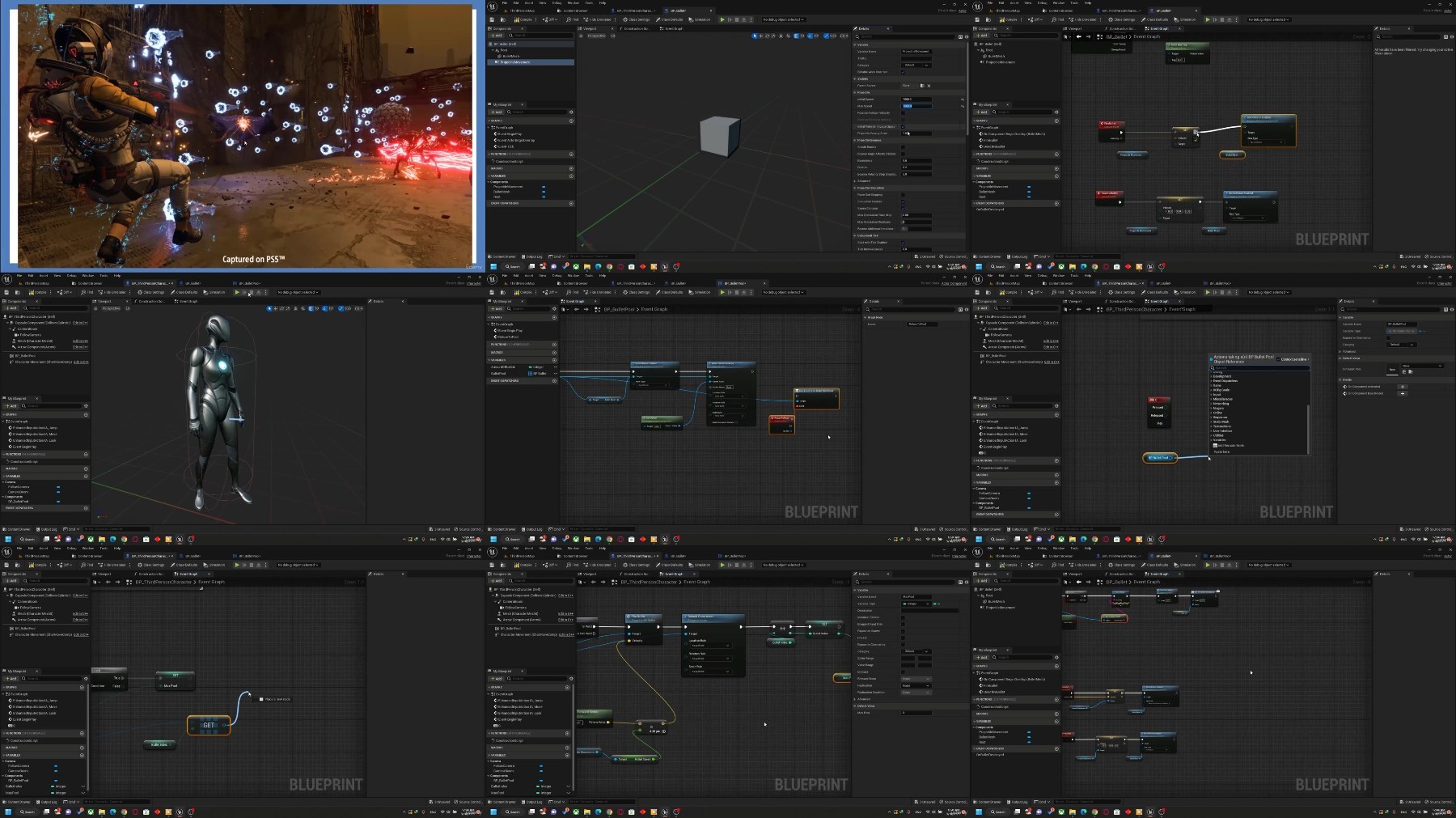Image resolution: width=1456 pixels, height=818 pixels.
Task: Add new graph in cube editor My Blueprint
Action: pyautogui.click(x=571, y=121)
